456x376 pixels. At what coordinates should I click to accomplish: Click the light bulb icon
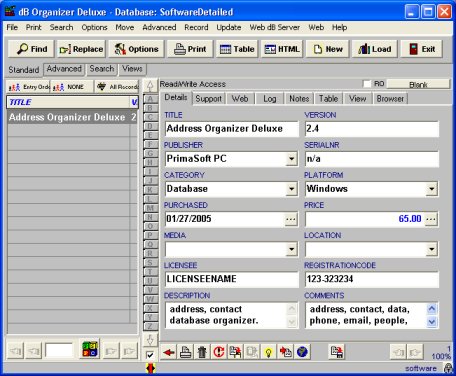[x=269, y=352]
